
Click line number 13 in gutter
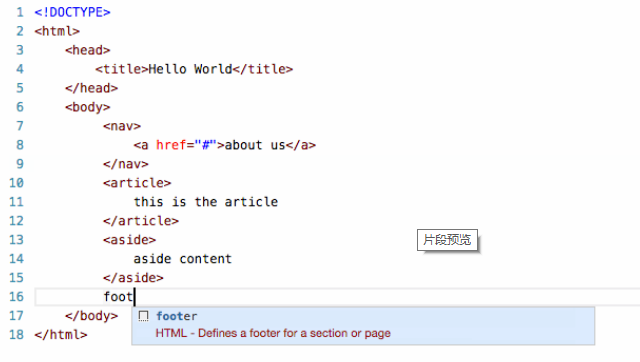[16, 240]
